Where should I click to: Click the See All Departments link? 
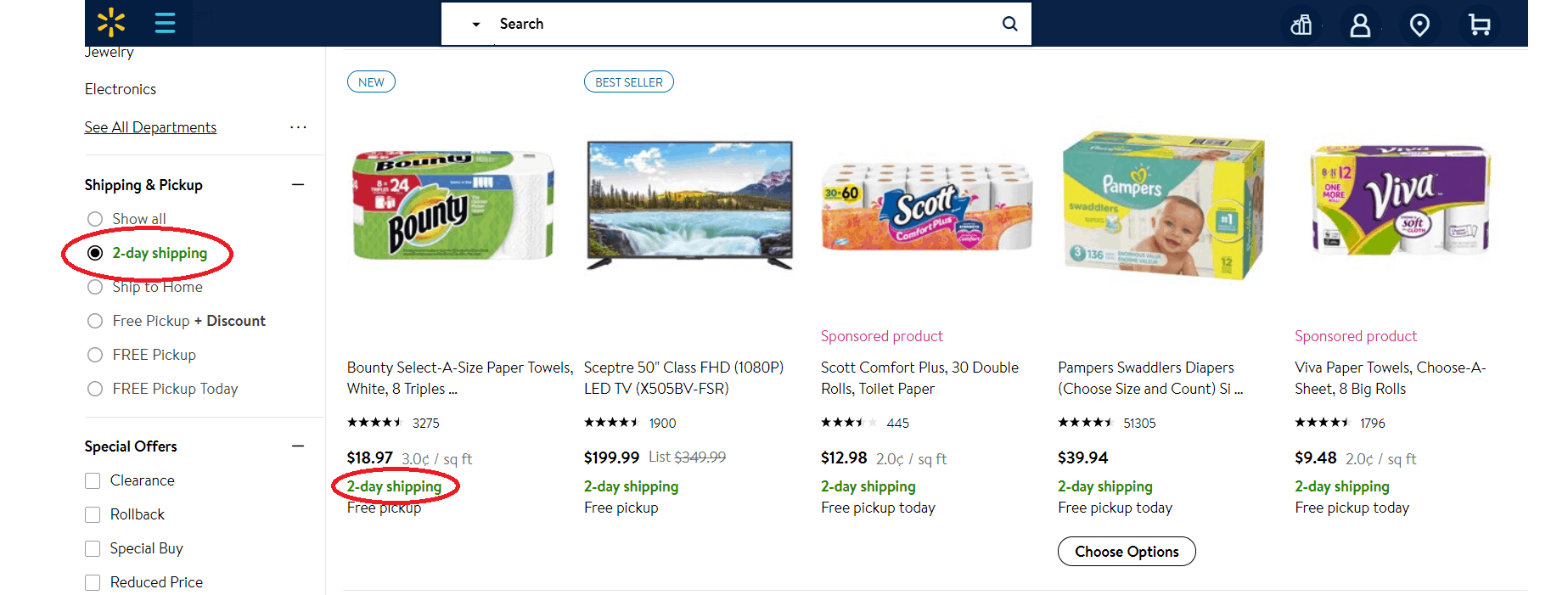coord(150,127)
